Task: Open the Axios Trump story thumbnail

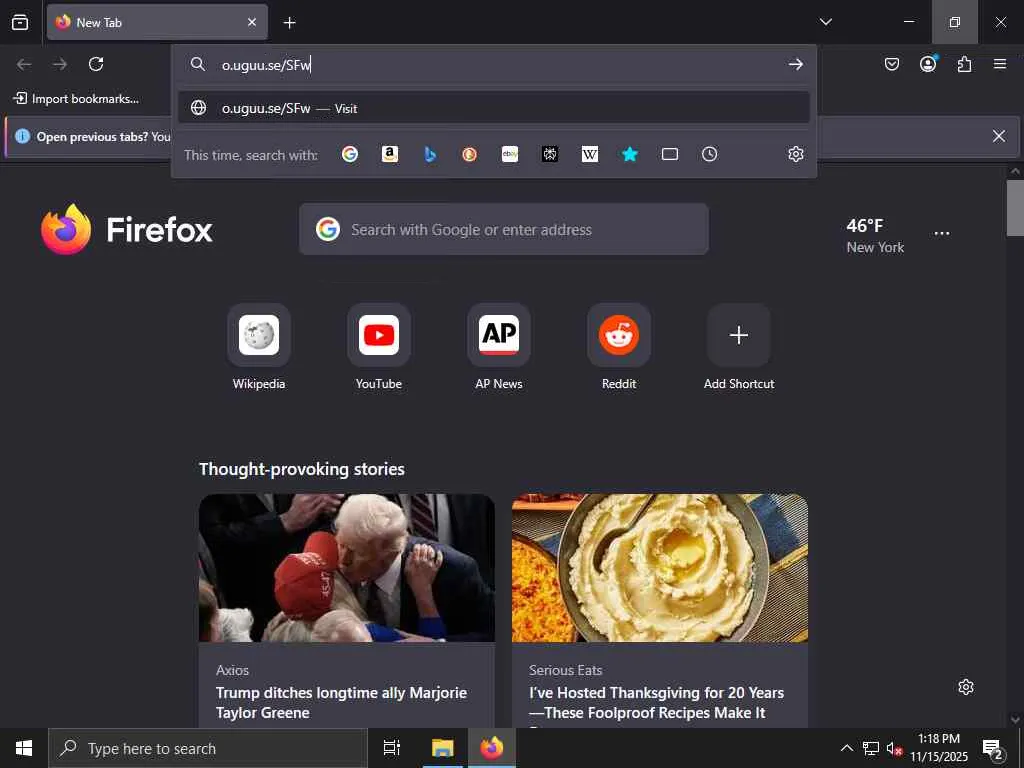Action: 347,568
